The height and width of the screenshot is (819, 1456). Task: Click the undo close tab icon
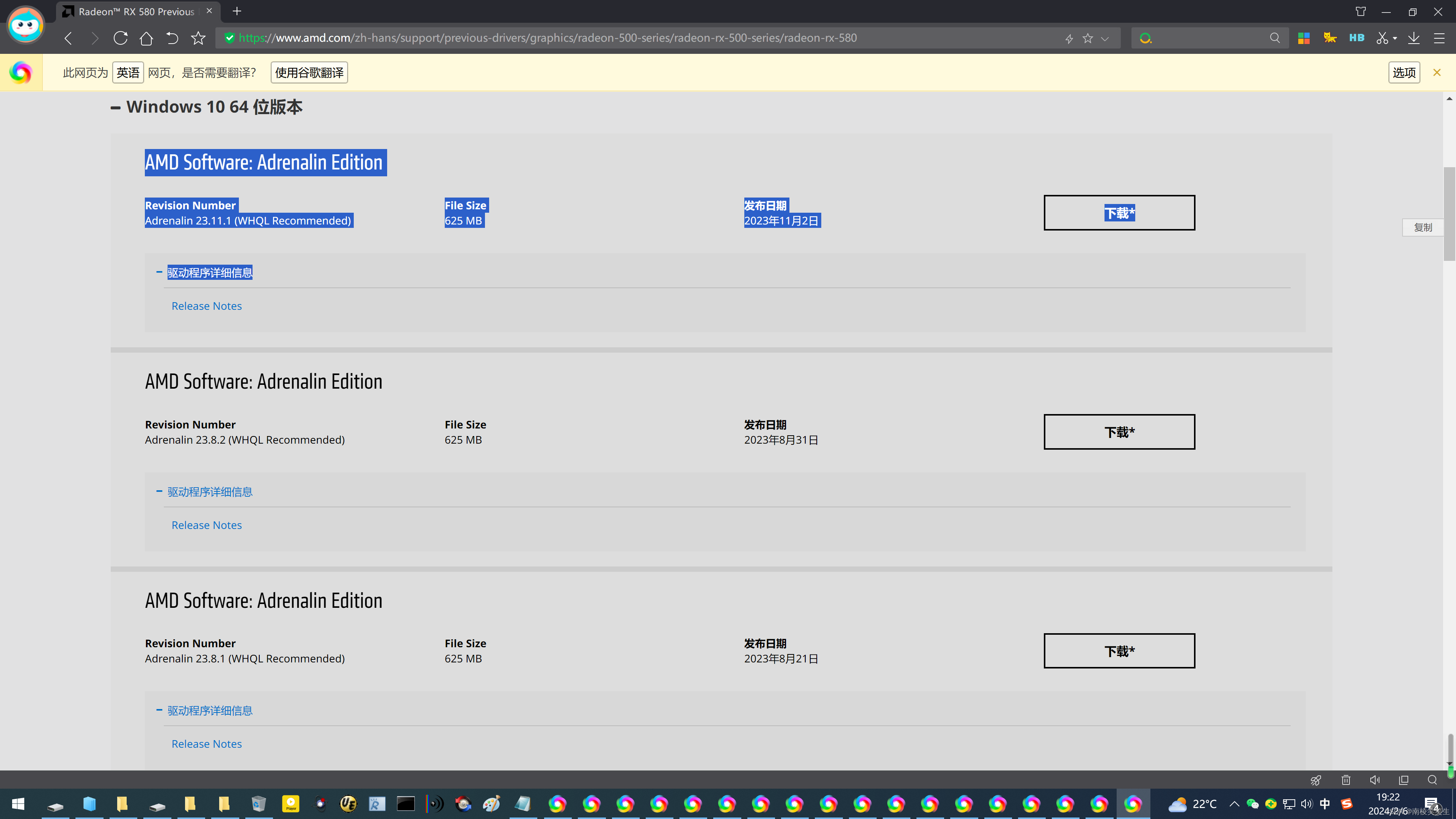pyautogui.click(x=172, y=38)
